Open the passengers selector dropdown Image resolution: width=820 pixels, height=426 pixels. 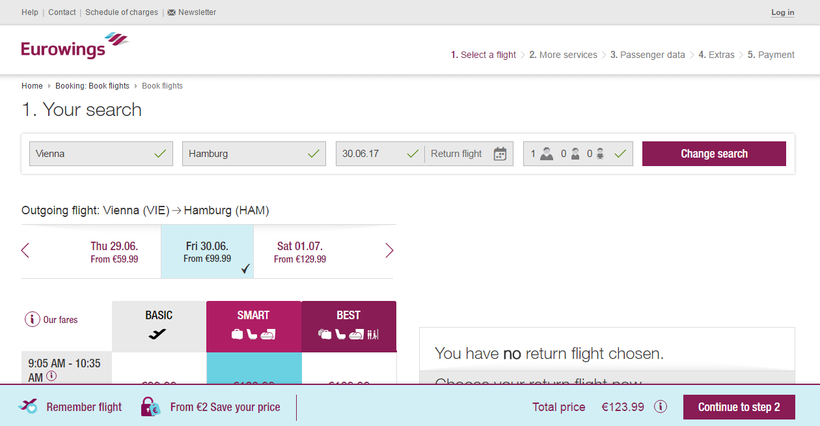coord(578,154)
